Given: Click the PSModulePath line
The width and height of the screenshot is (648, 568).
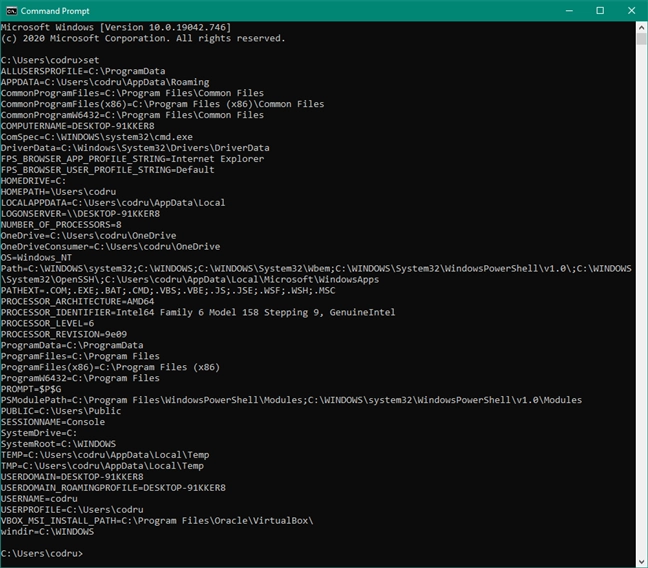Looking at the screenshot, I should click(291, 400).
